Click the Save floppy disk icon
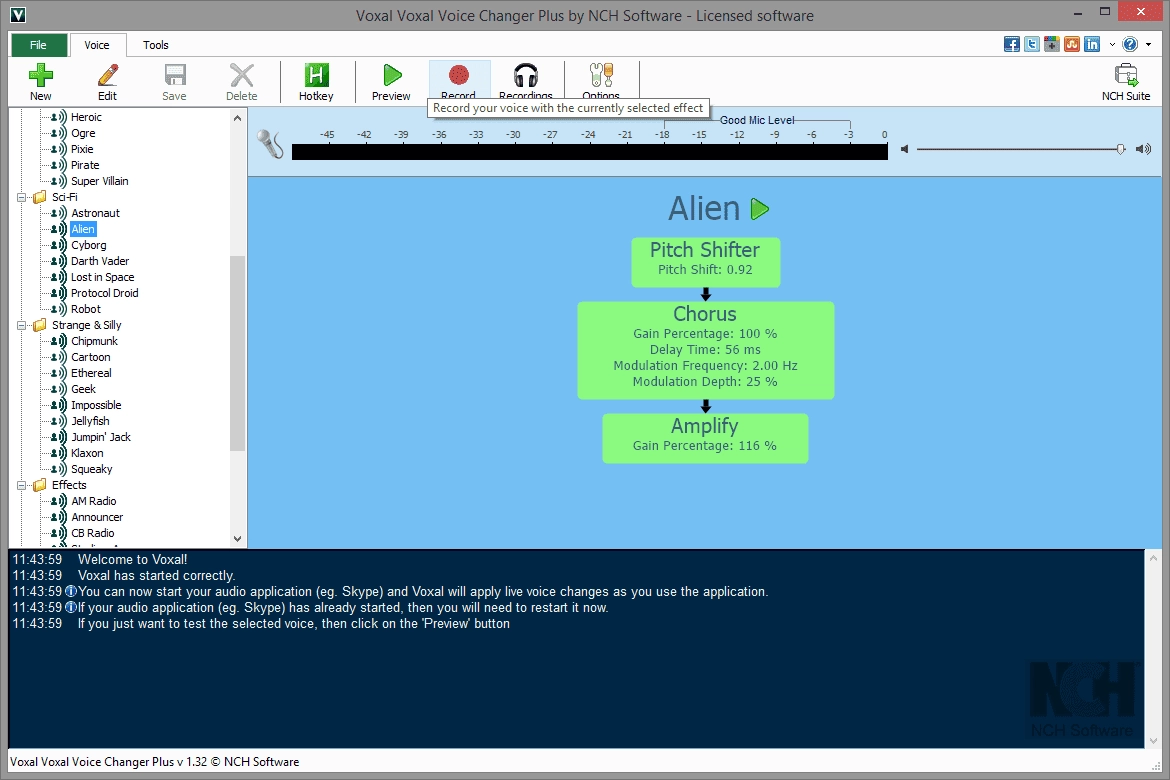Viewport: 1170px width, 780px height. pyautogui.click(x=175, y=75)
